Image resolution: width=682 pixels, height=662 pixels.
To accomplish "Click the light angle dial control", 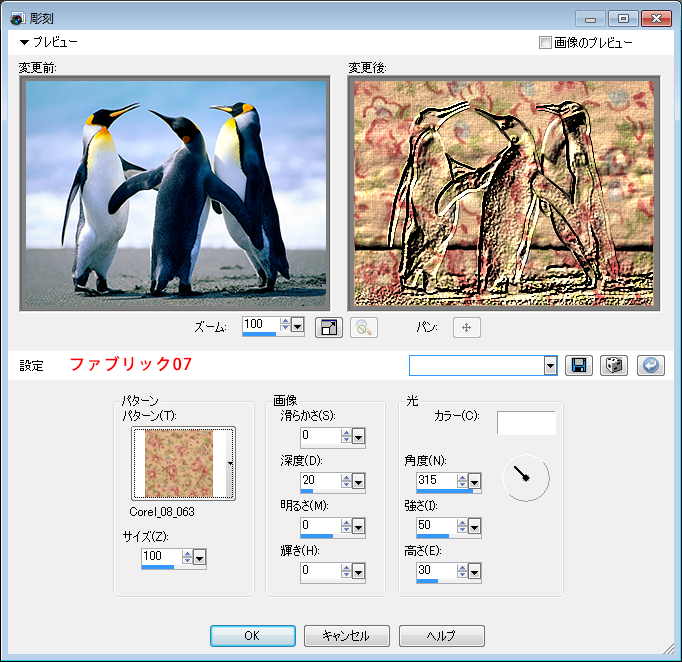I will pos(524,478).
